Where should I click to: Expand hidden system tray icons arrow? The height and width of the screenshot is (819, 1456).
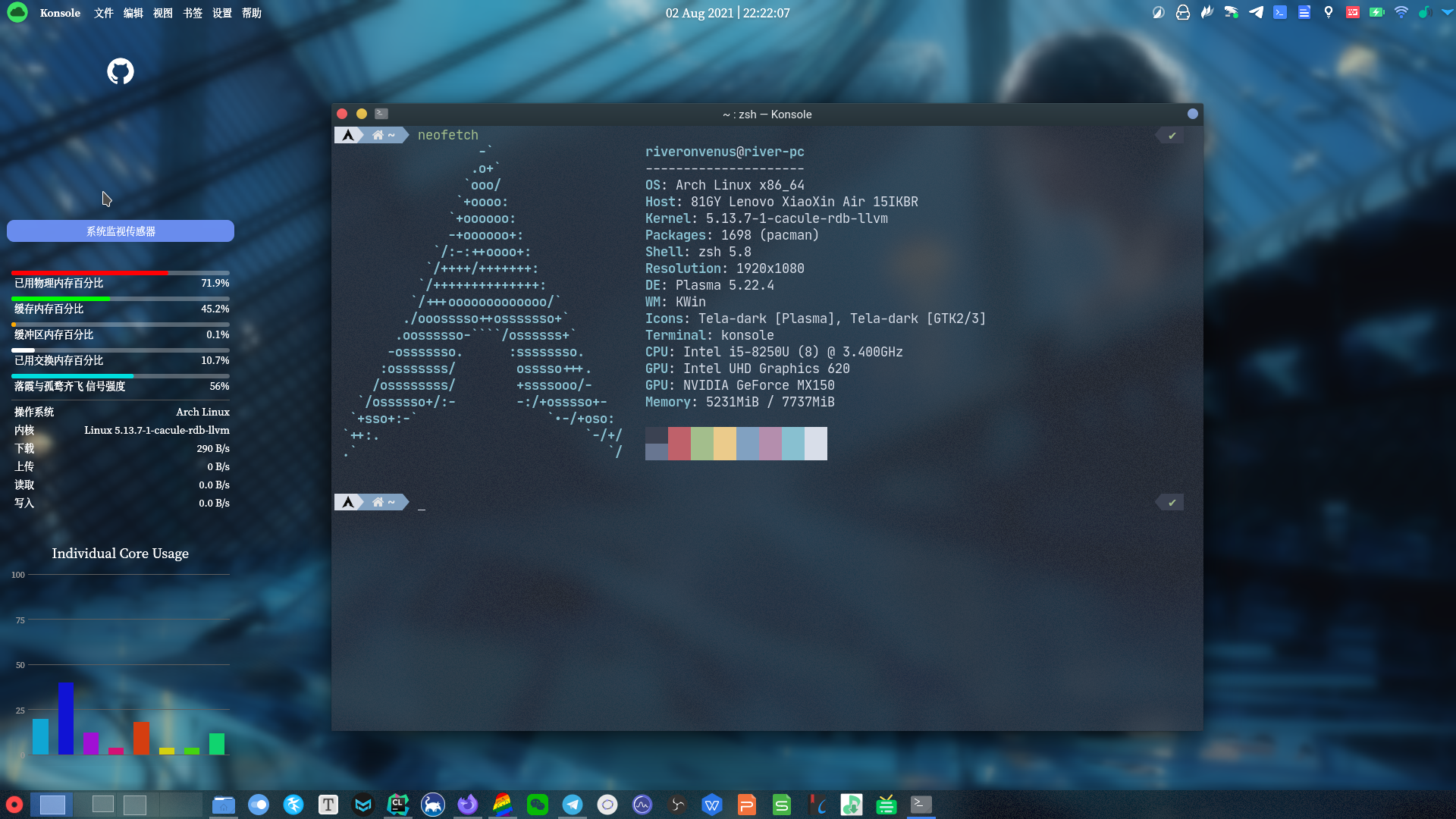point(1446,12)
